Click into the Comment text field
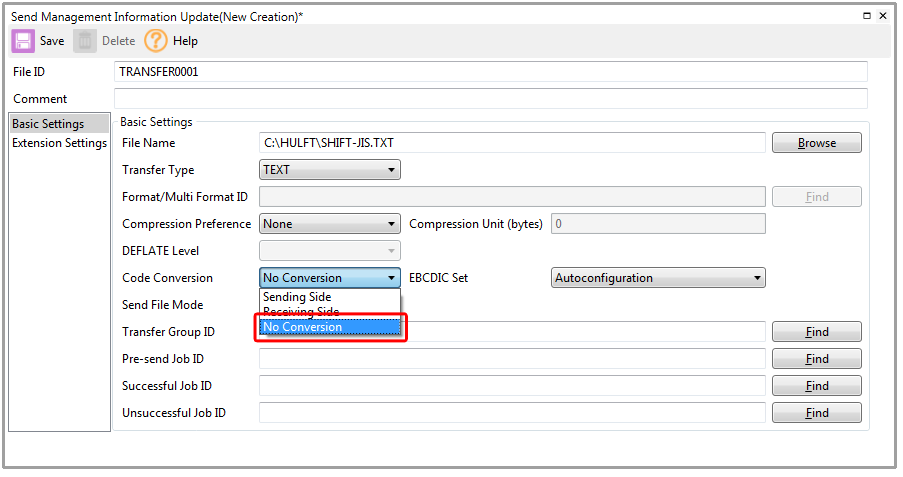Image resolution: width=903 pixels, height=477 pixels. coord(490,99)
